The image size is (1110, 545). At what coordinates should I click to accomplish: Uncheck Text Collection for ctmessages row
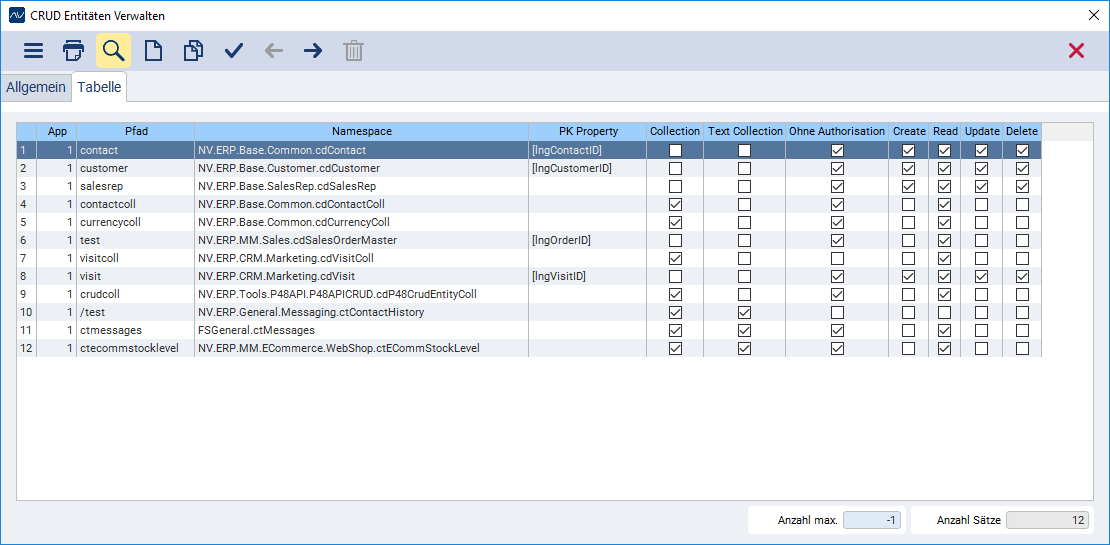pyautogui.click(x=745, y=331)
